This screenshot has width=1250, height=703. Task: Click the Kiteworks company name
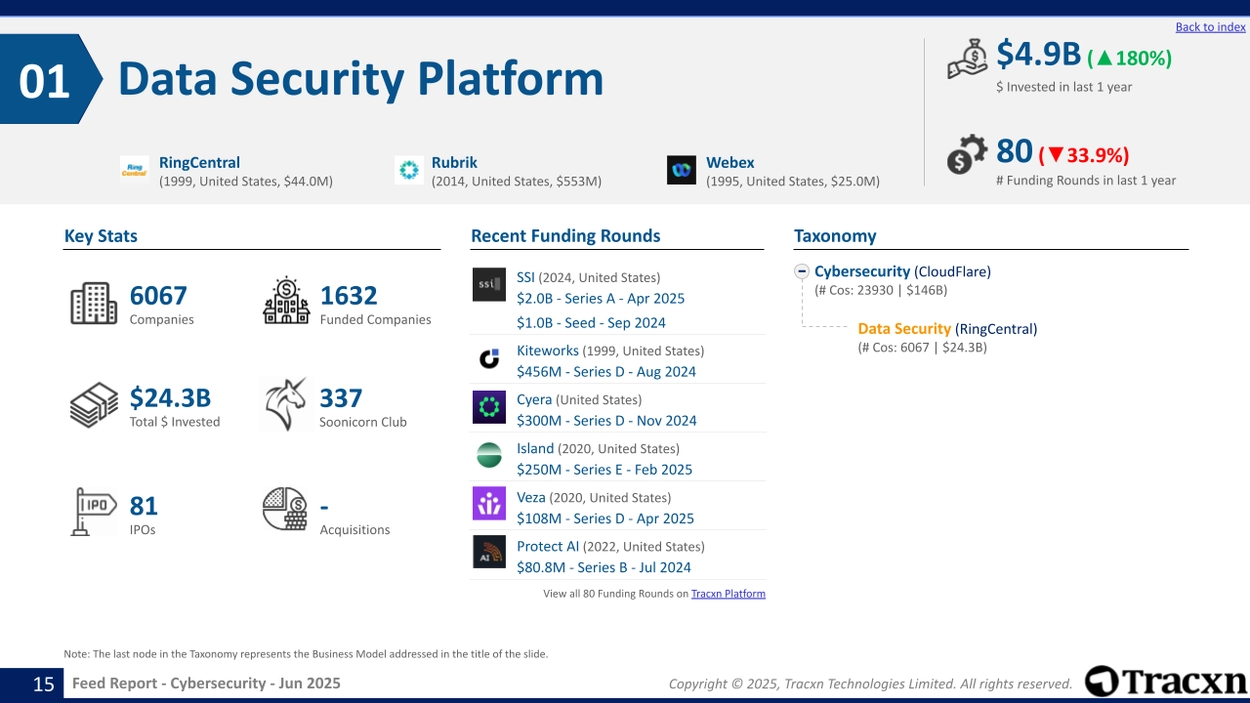(x=548, y=350)
